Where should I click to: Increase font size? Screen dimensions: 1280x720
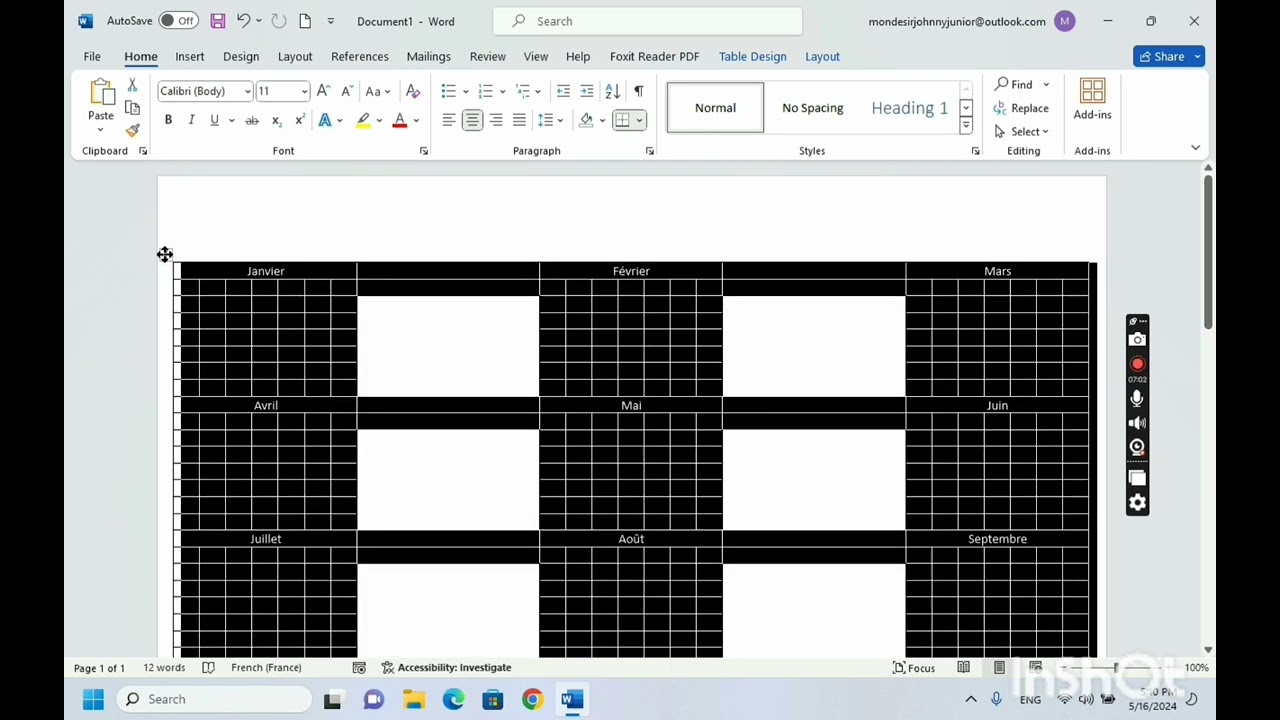pyautogui.click(x=323, y=91)
